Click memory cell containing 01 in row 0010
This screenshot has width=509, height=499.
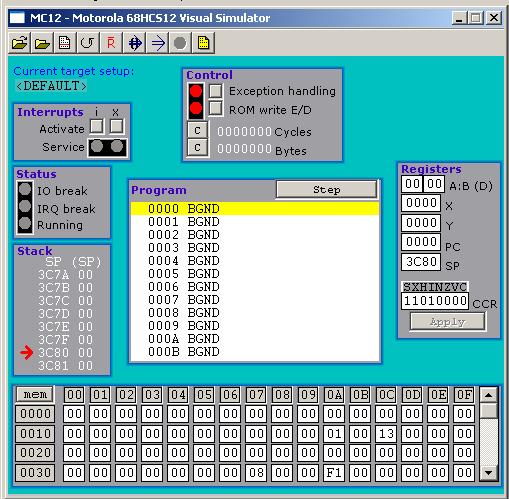pyautogui.click(x=334, y=434)
